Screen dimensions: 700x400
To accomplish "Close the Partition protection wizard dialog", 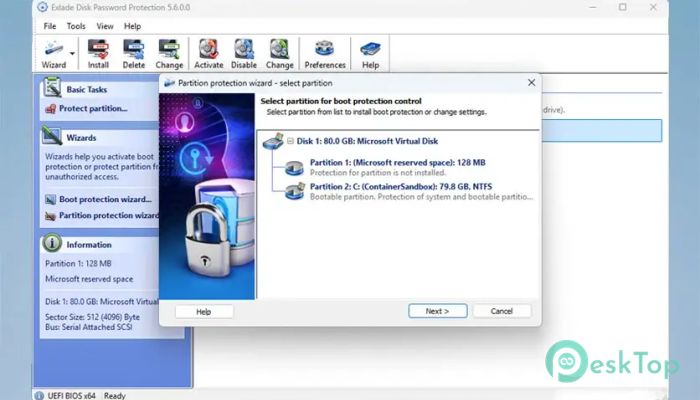I will point(531,83).
